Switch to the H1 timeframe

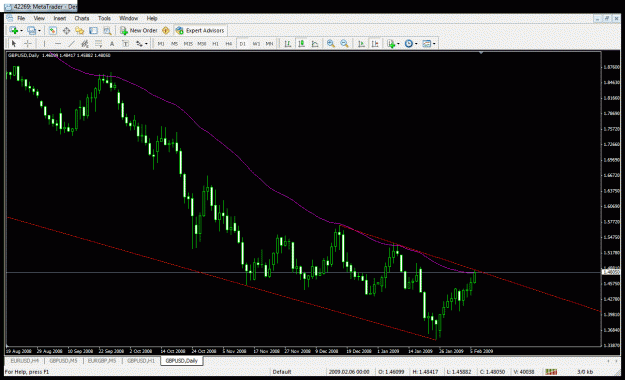[x=216, y=43]
